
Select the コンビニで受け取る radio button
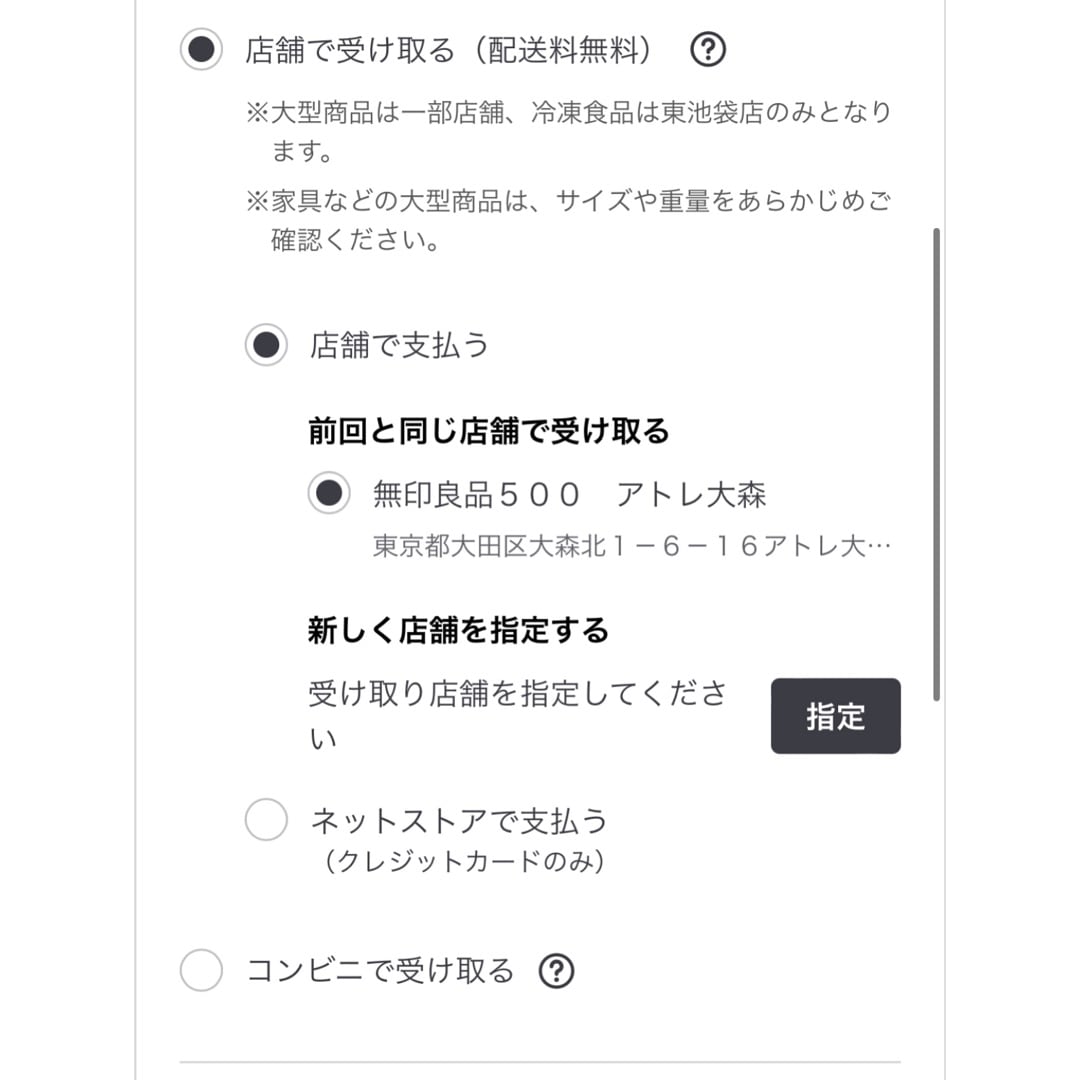(x=201, y=971)
